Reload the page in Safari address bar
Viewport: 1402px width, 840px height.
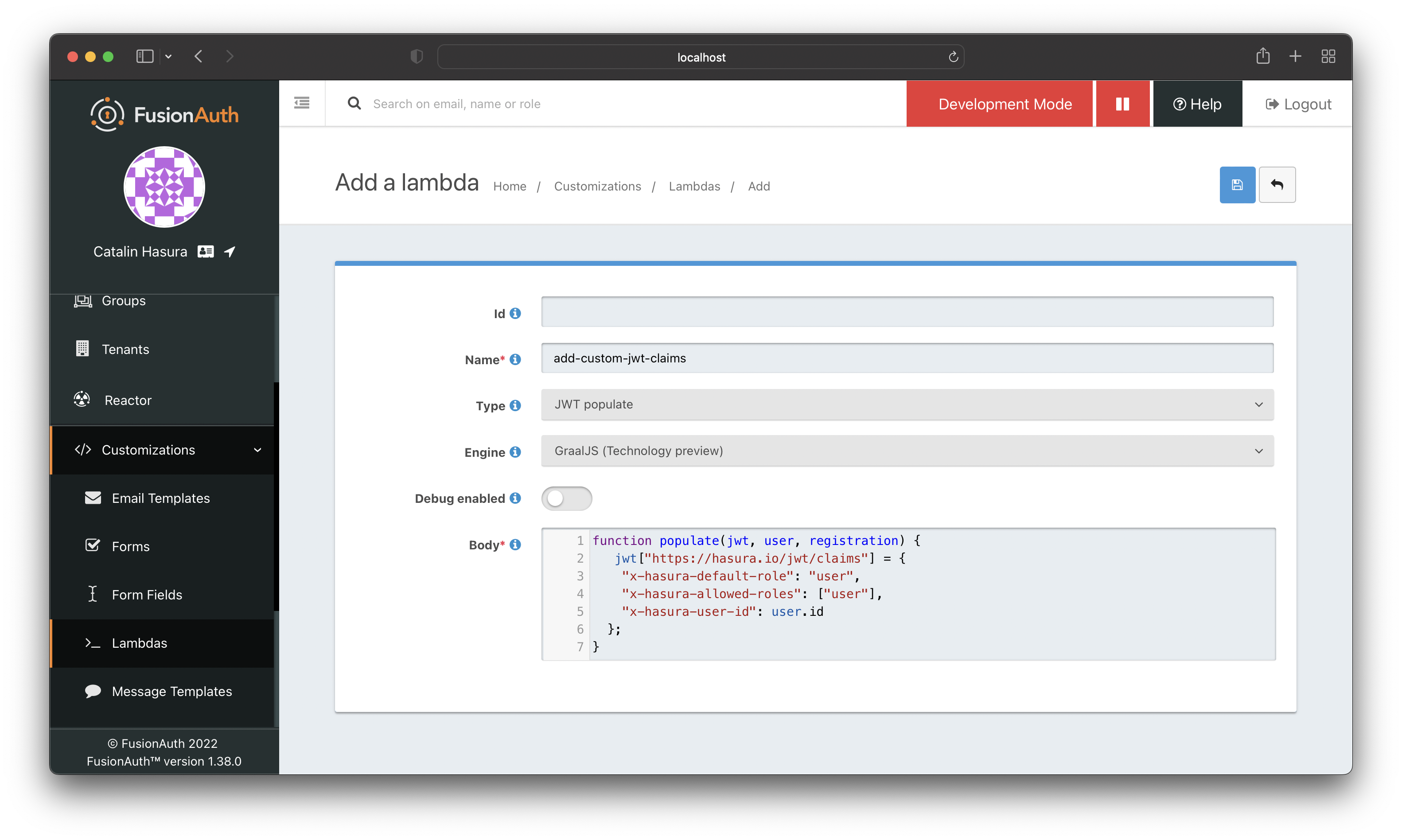click(953, 57)
